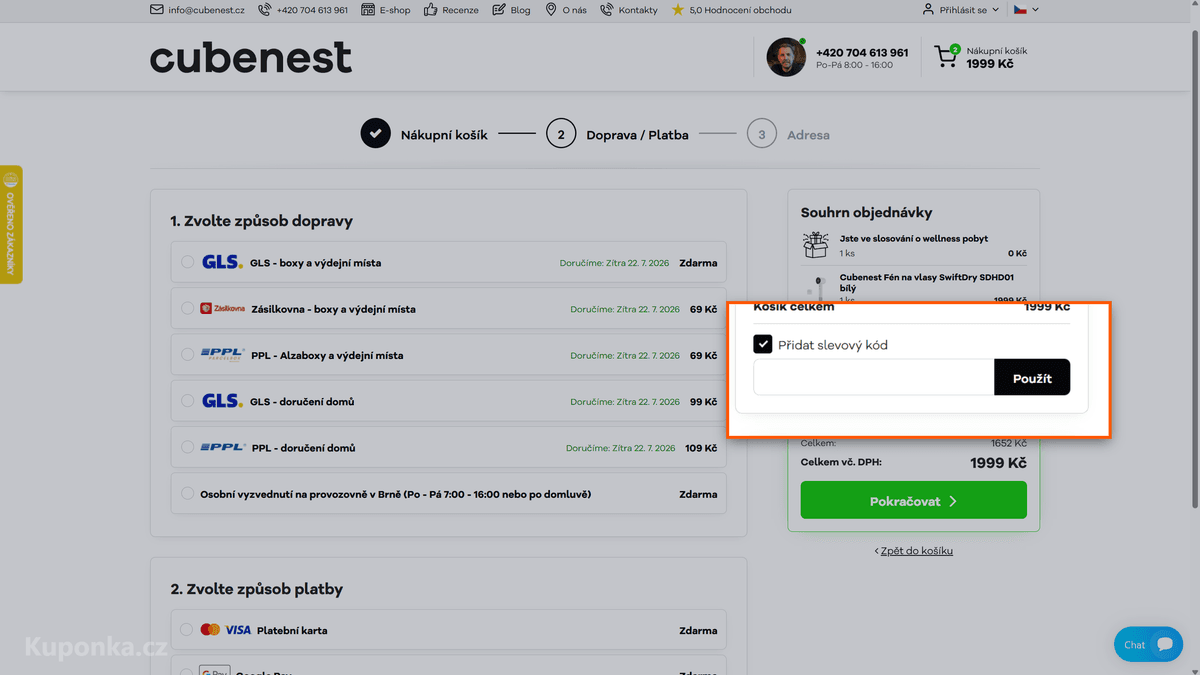Open the Blog menu item
This screenshot has height=675, width=1200.
click(x=512, y=10)
